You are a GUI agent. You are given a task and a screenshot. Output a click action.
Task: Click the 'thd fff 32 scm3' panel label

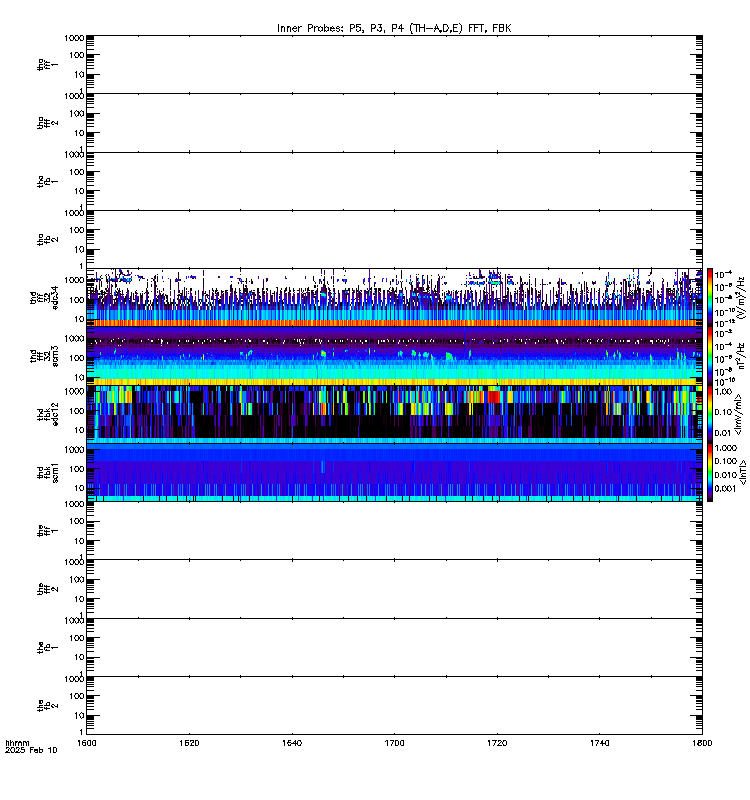click(x=44, y=356)
